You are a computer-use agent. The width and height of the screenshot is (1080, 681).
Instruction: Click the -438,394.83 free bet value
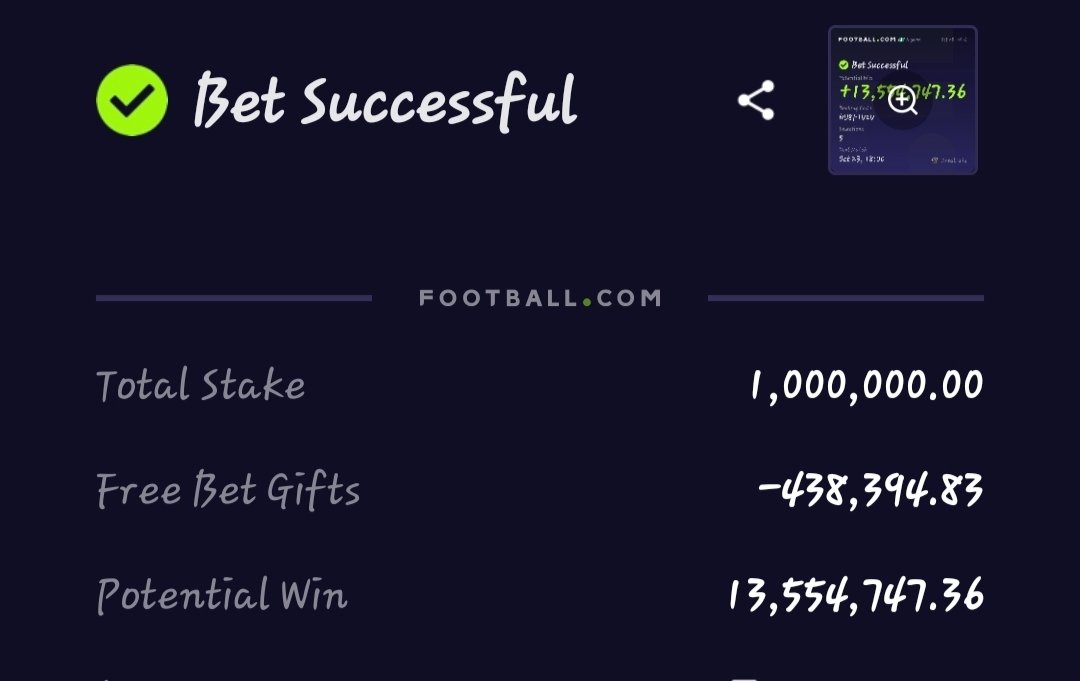point(870,490)
